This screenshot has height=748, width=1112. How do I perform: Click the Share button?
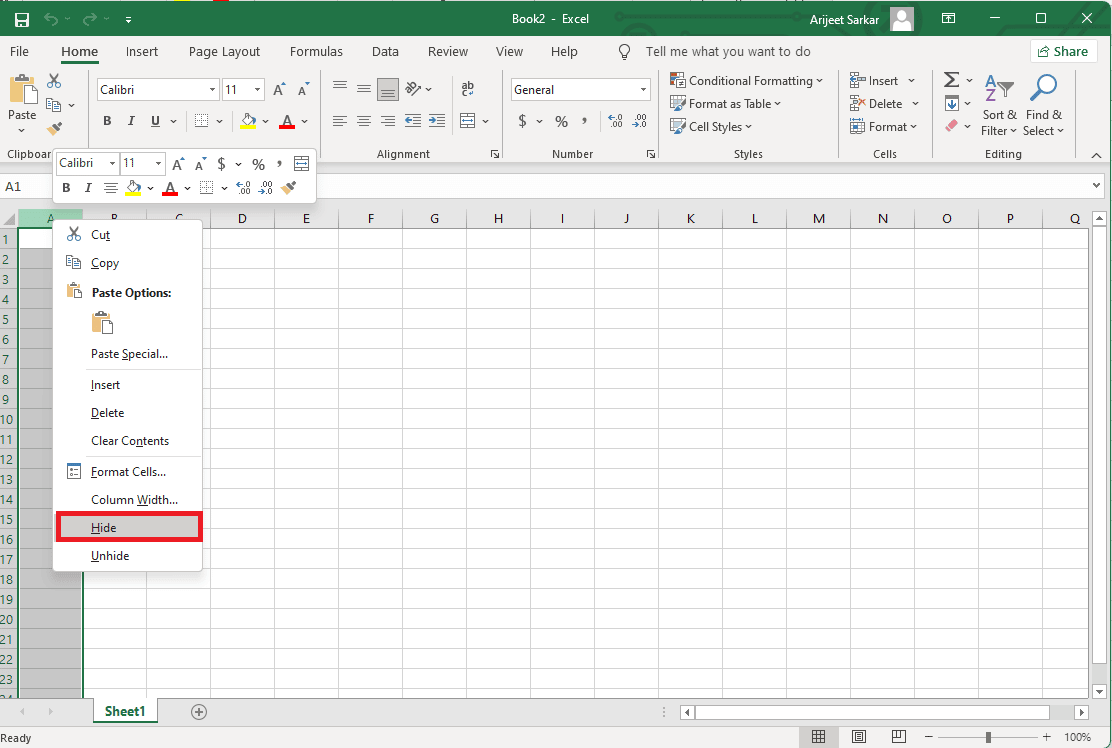point(1063,51)
